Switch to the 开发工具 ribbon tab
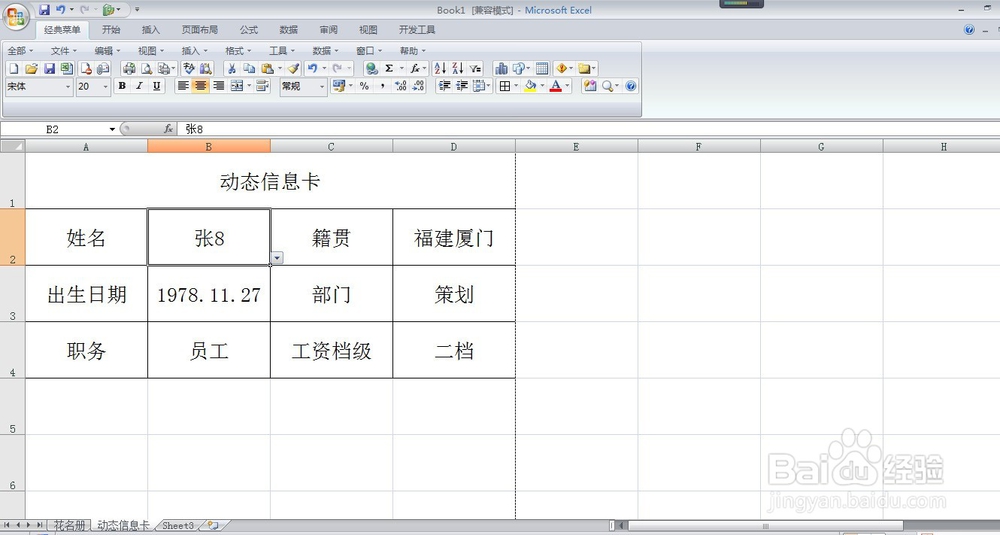 coord(417,30)
